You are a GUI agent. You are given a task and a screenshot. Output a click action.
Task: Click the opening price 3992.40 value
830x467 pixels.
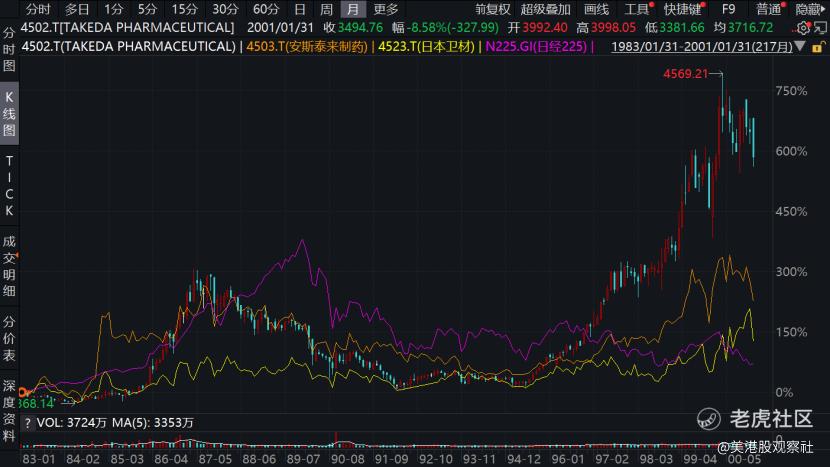pyautogui.click(x=545, y=28)
